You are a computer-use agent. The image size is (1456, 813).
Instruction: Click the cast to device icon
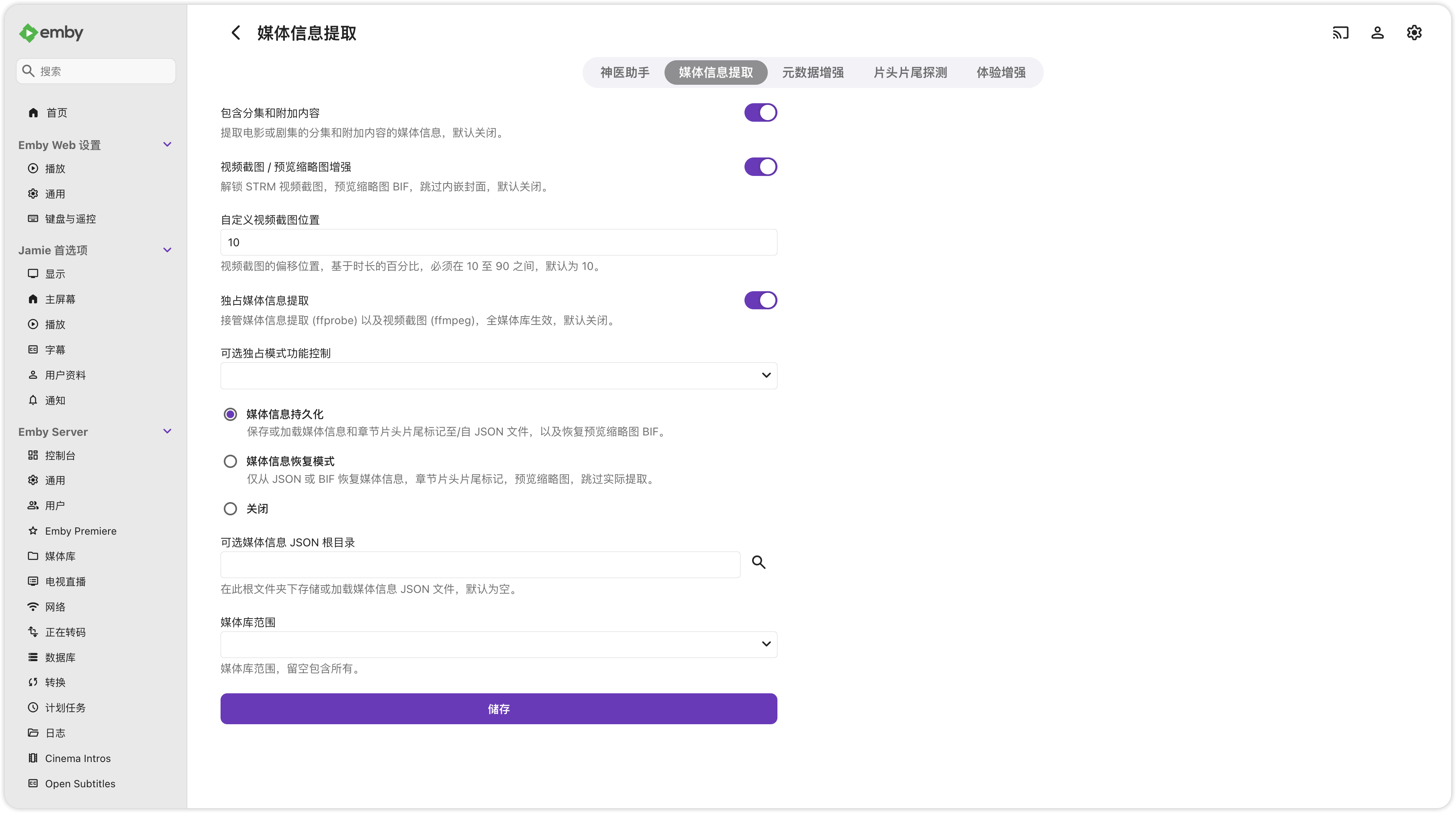coord(1340,33)
